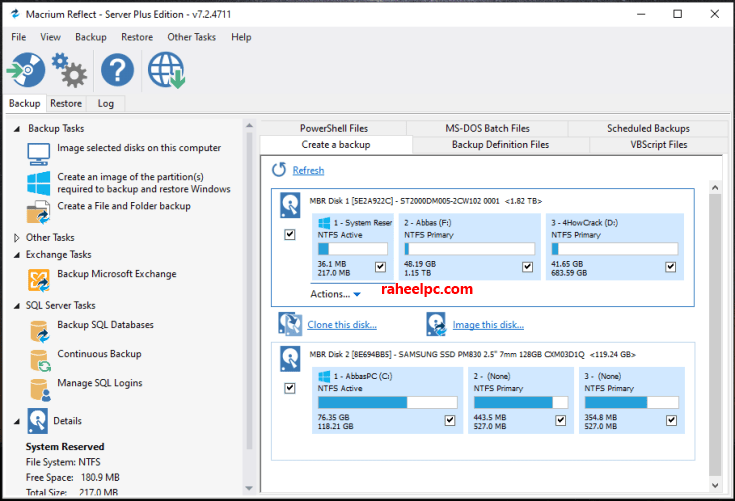Viewport: 735px width, 501px height.
Task: Open settings via the gears toolbar icon
Action: pos(69,70)
